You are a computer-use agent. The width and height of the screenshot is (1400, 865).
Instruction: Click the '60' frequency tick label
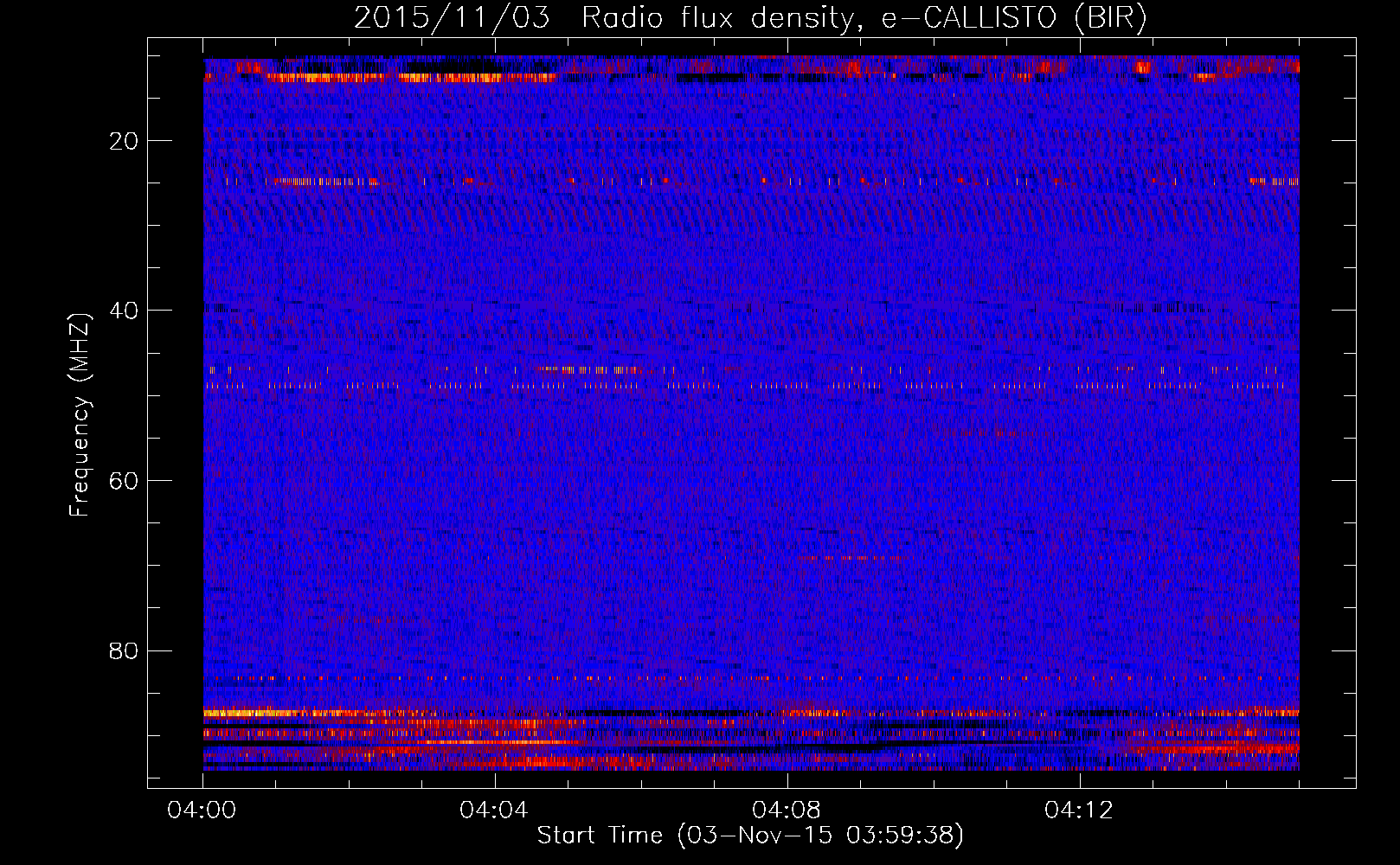(125, 481)
